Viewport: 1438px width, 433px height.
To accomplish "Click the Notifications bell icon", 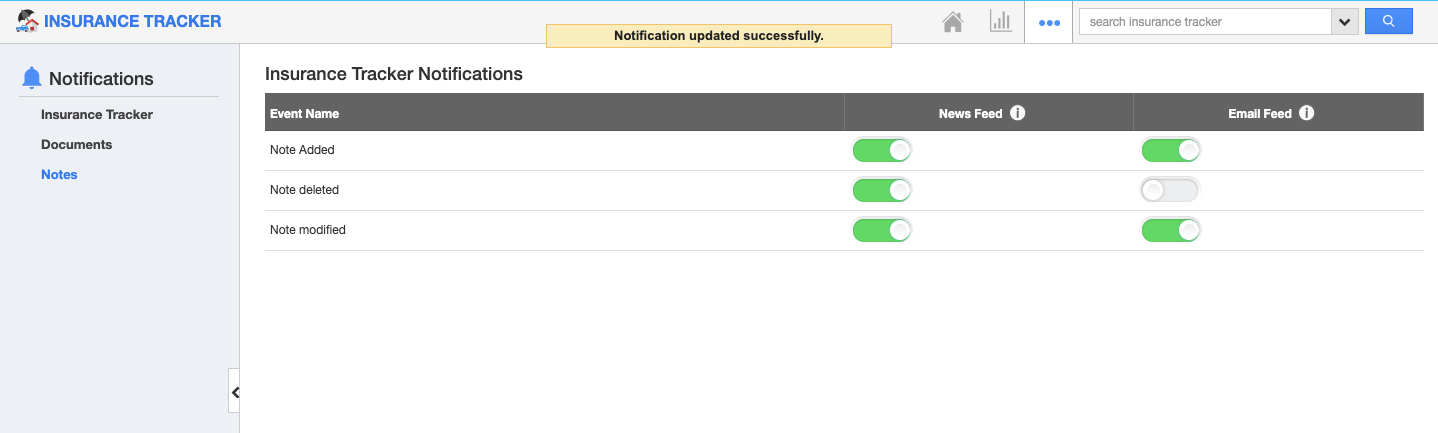I will coord(32,77).
